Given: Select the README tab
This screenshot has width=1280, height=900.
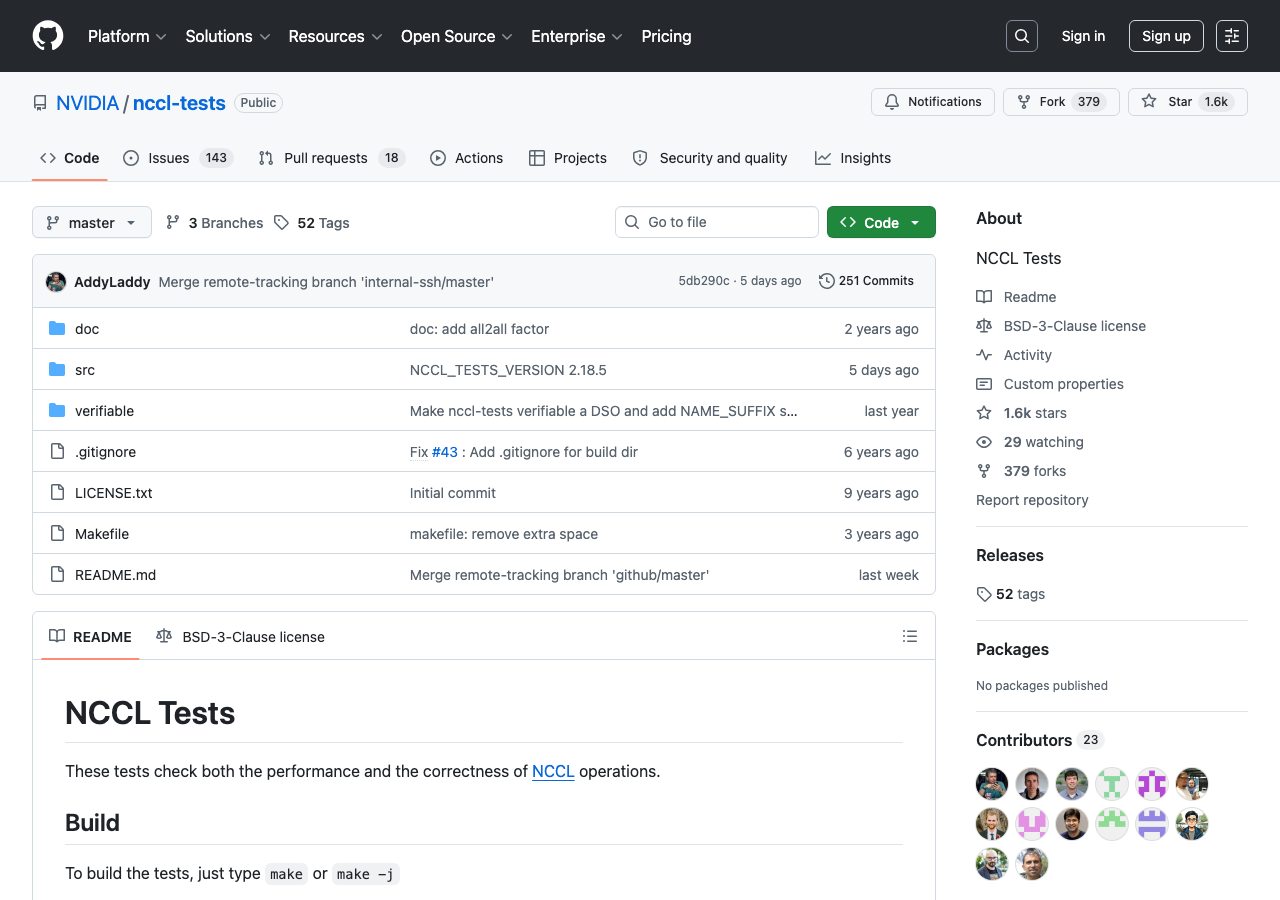Looking at the screenshot, I should [x=90, y=637].
